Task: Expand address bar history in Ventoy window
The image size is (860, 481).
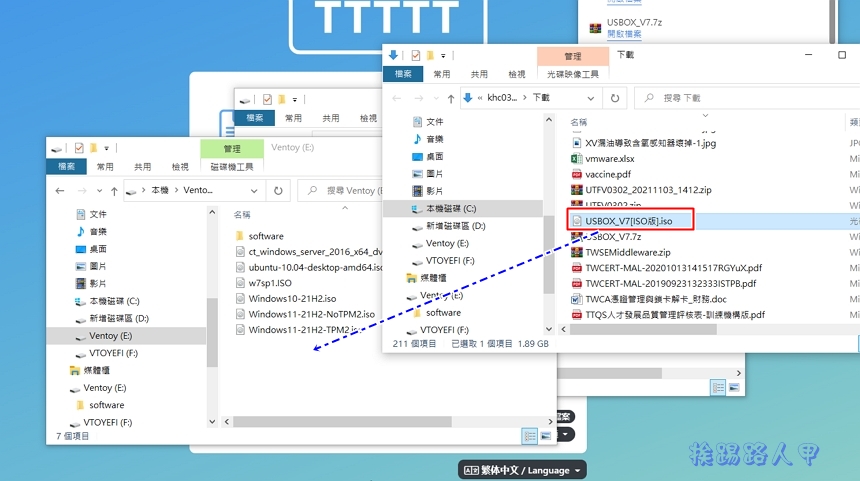Action: [x=254, y=191]
